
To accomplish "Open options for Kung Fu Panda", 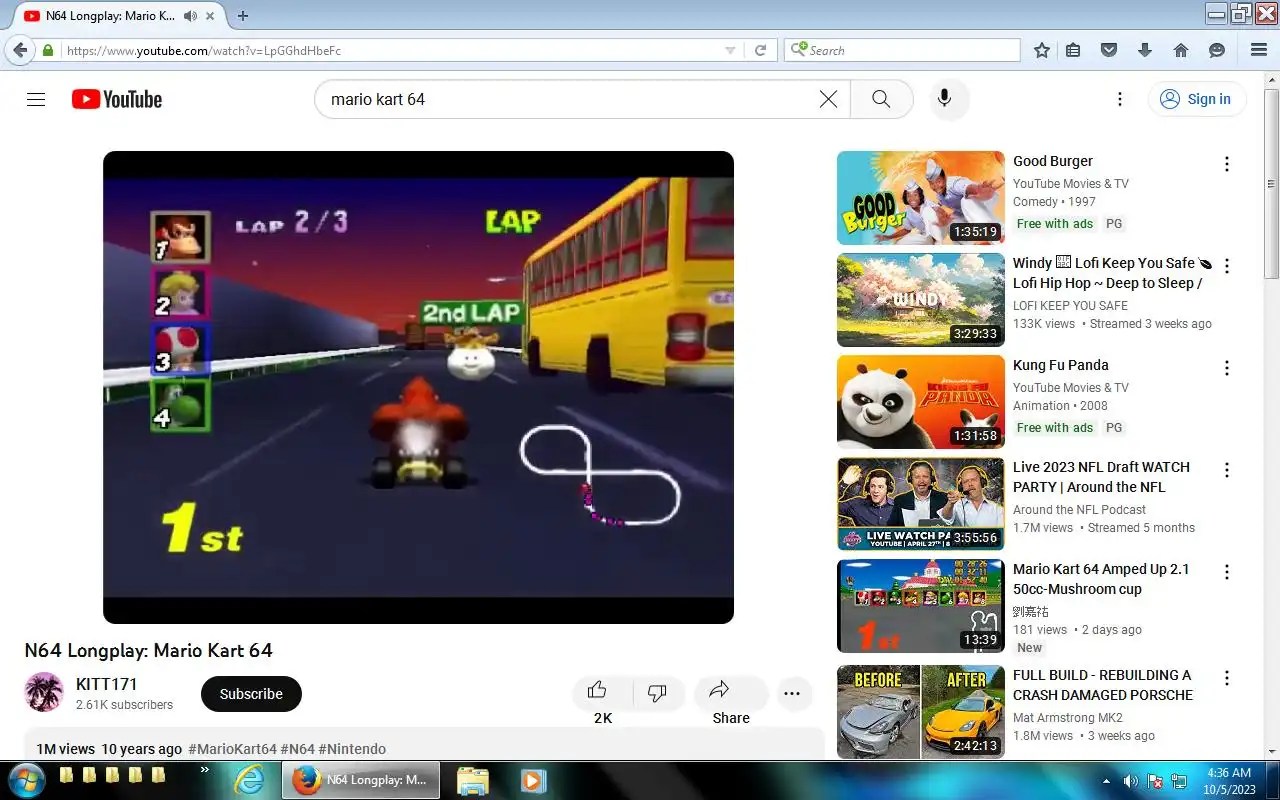I will [x=1227, y=368].
